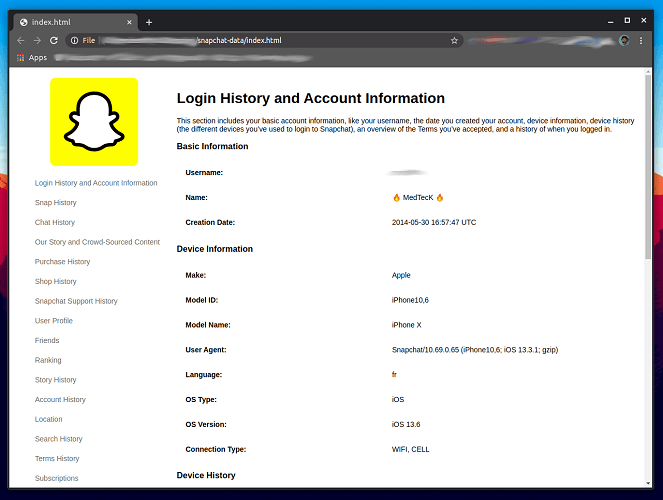This screenshot has width=663, height=500.
Task: Bookmark this page with the star icon
Action: (454, 41)
